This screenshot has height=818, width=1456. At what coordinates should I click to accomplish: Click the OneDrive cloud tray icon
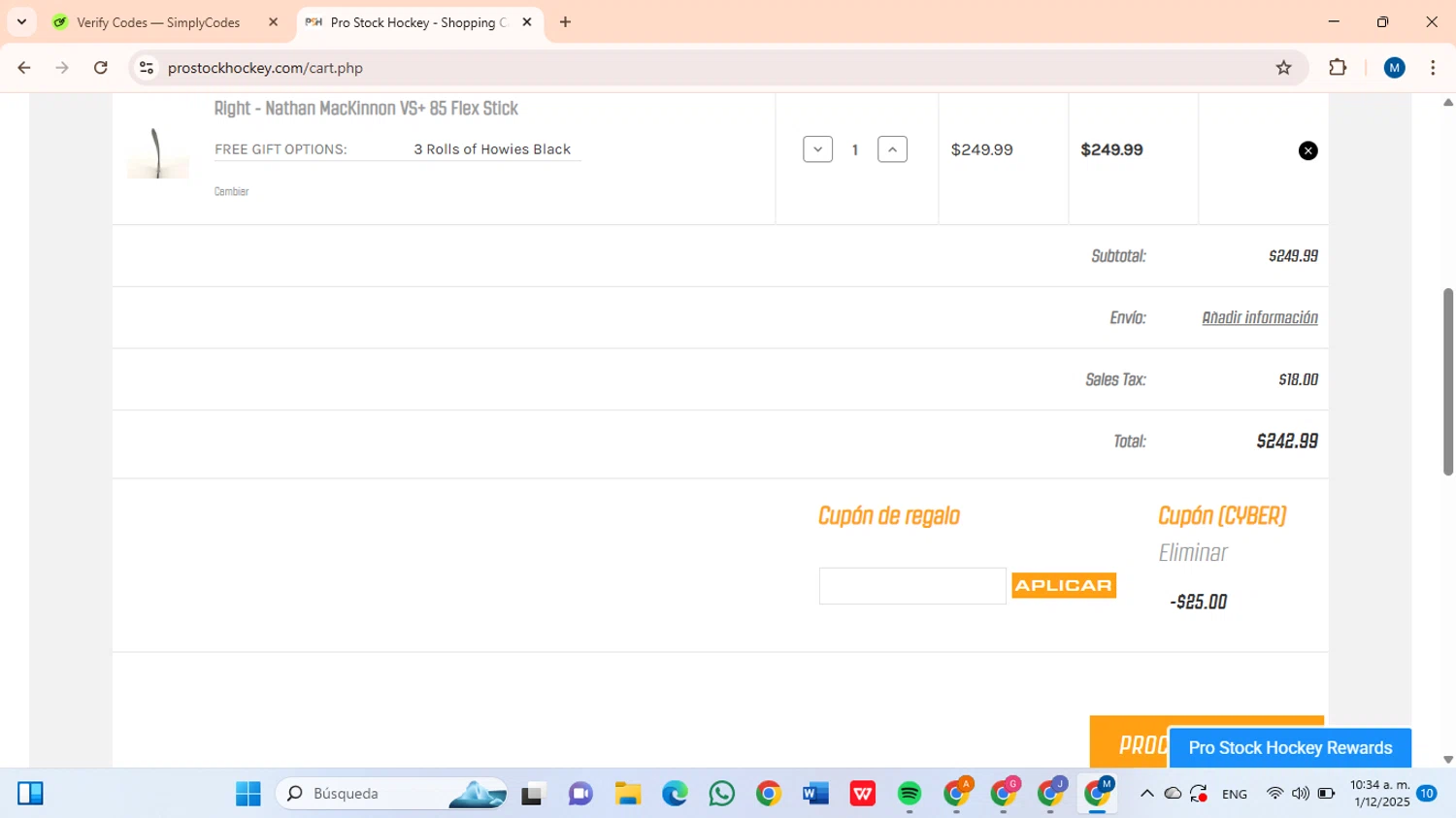point(1173,794)
